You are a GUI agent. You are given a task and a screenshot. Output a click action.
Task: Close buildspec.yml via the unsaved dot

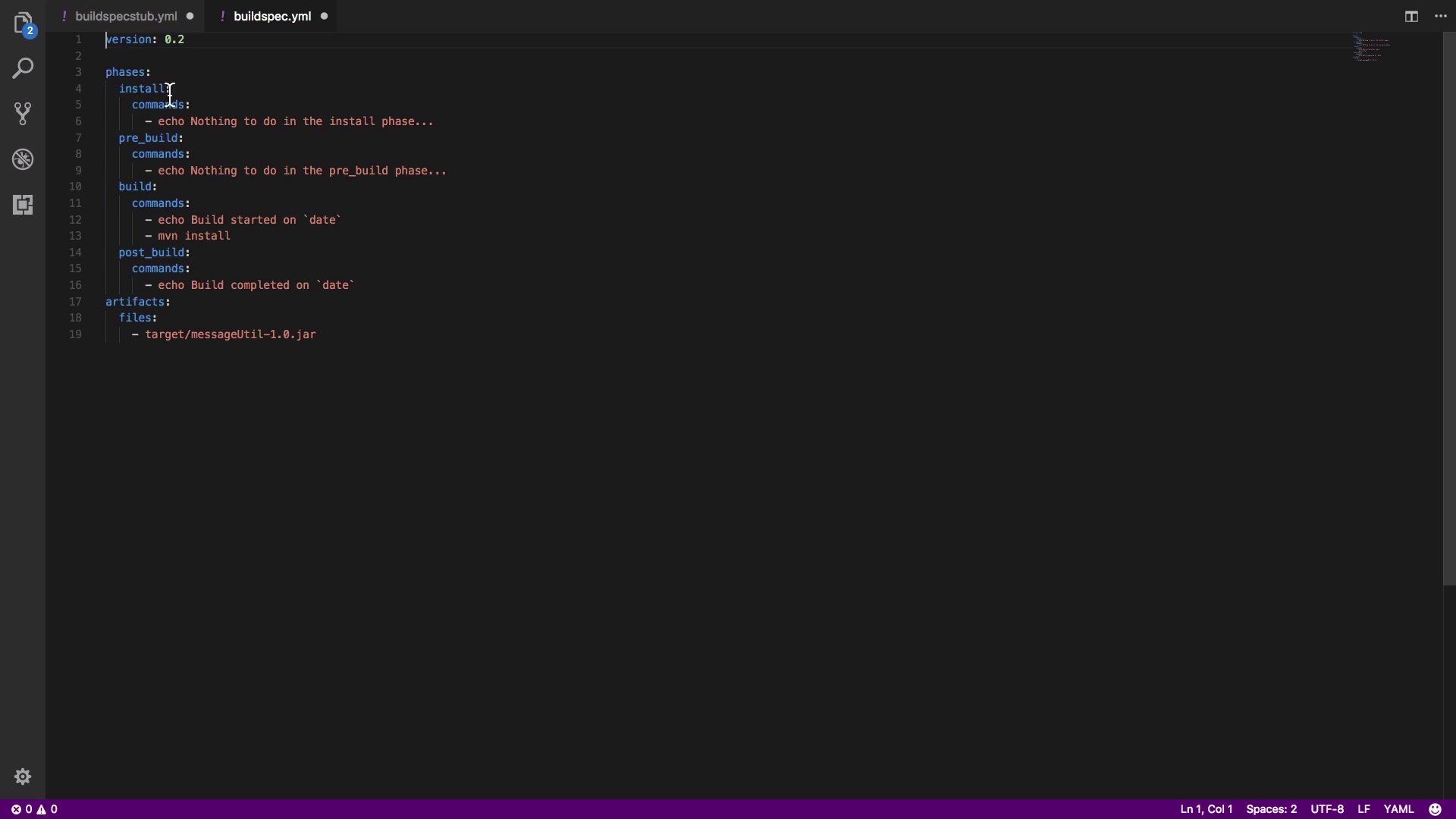pos(325,16)
